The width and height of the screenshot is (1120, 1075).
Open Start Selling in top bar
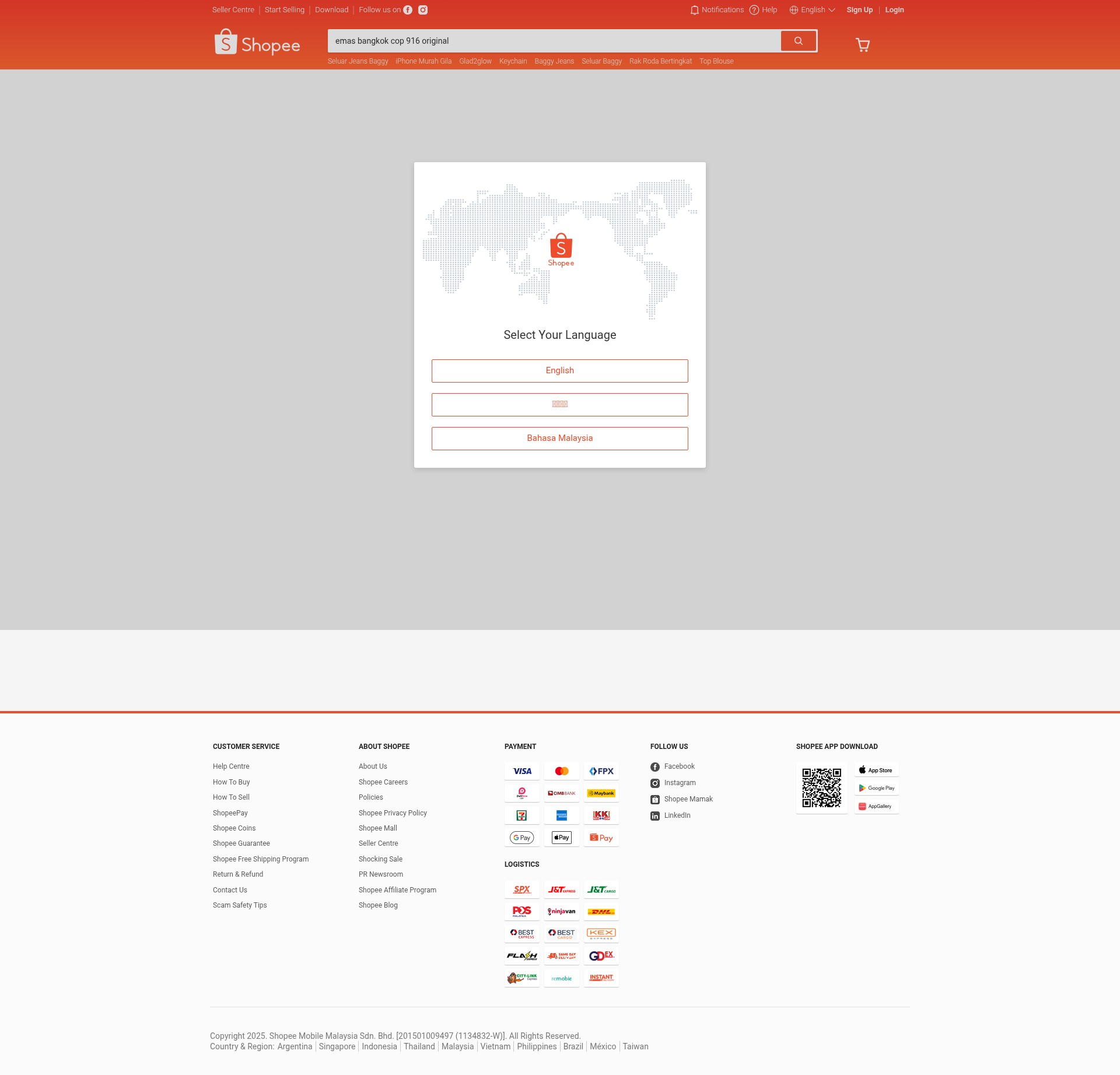285,10
